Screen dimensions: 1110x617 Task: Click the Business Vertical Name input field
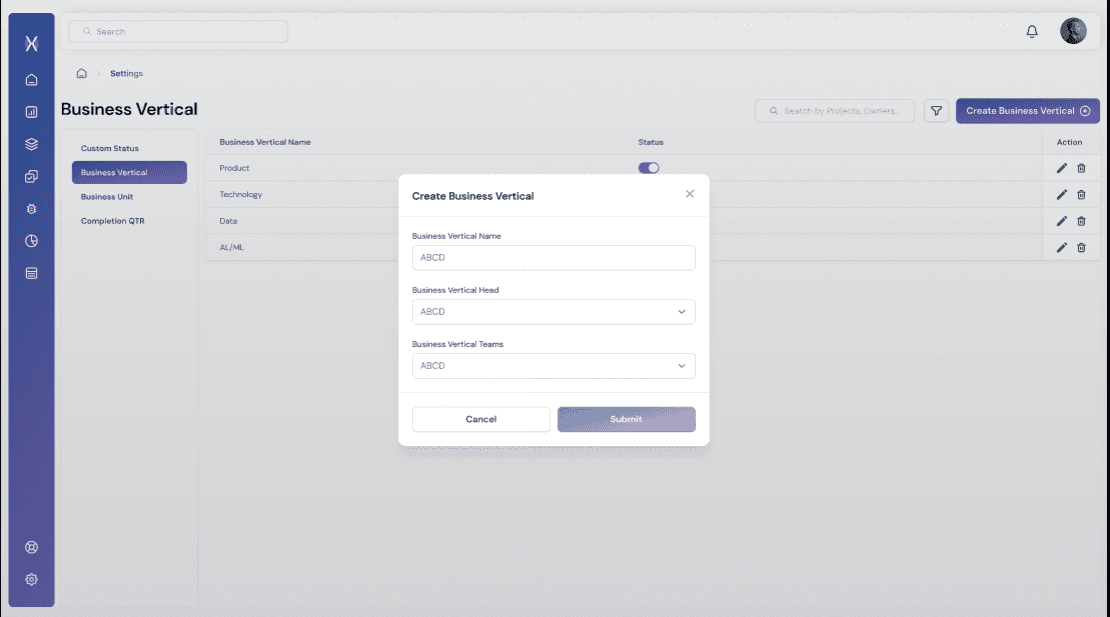pos(553,257)
